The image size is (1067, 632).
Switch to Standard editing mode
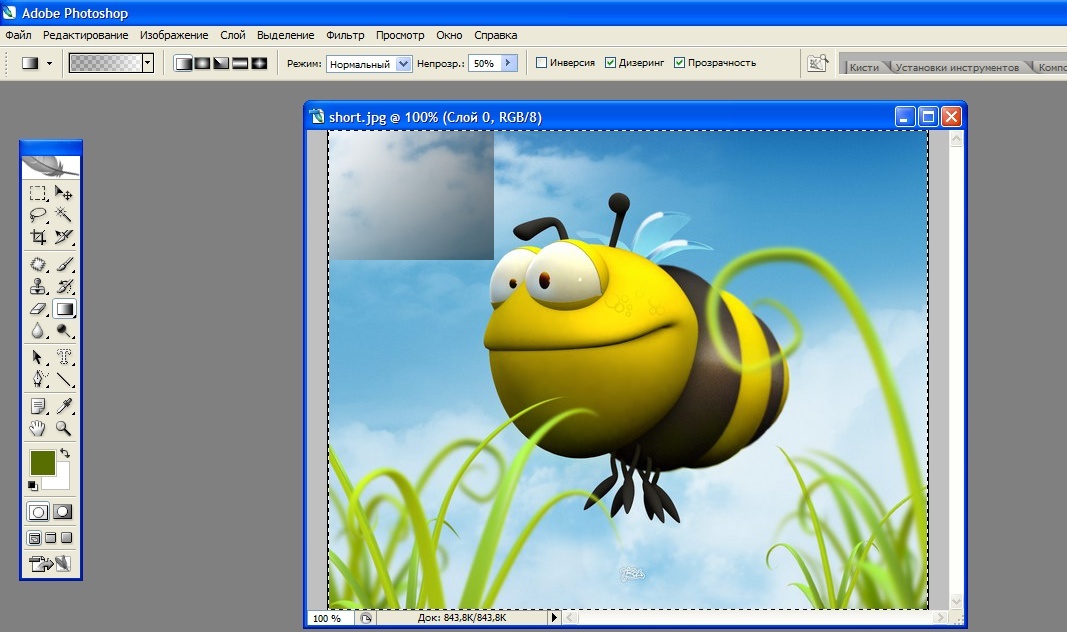(38, 512)
